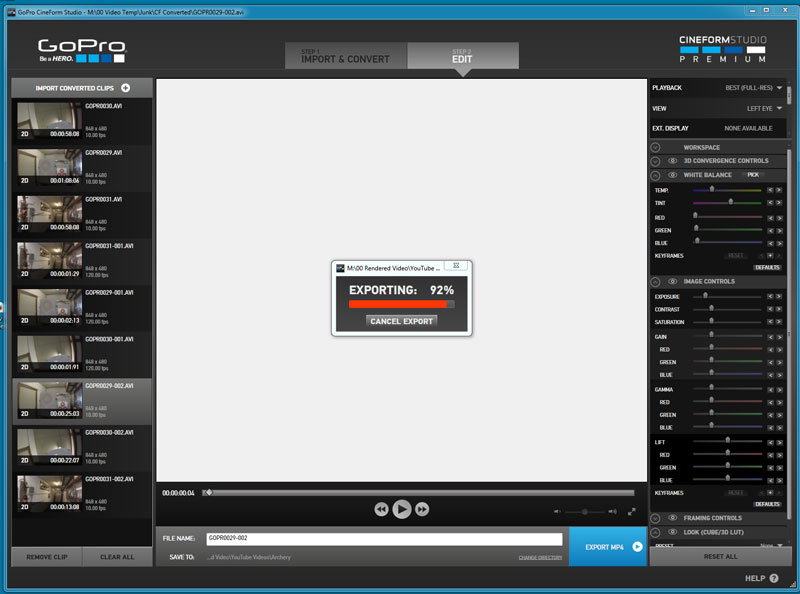Click the Gamma decrease arrow
This screenshot has width=800, height=594.
[770, 390]
